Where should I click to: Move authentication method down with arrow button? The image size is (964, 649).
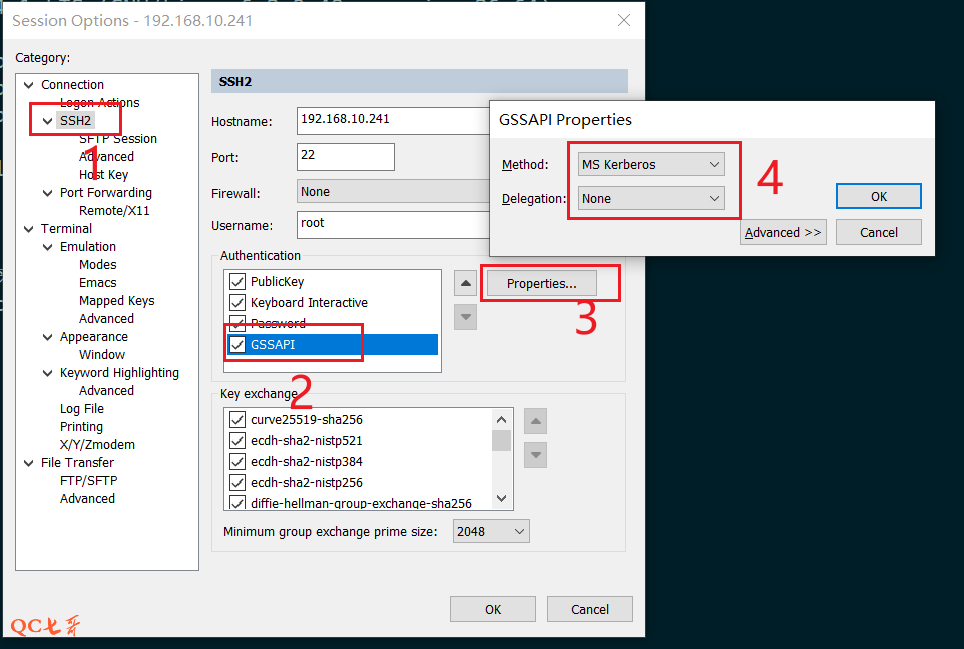click(x=465, y=317)
